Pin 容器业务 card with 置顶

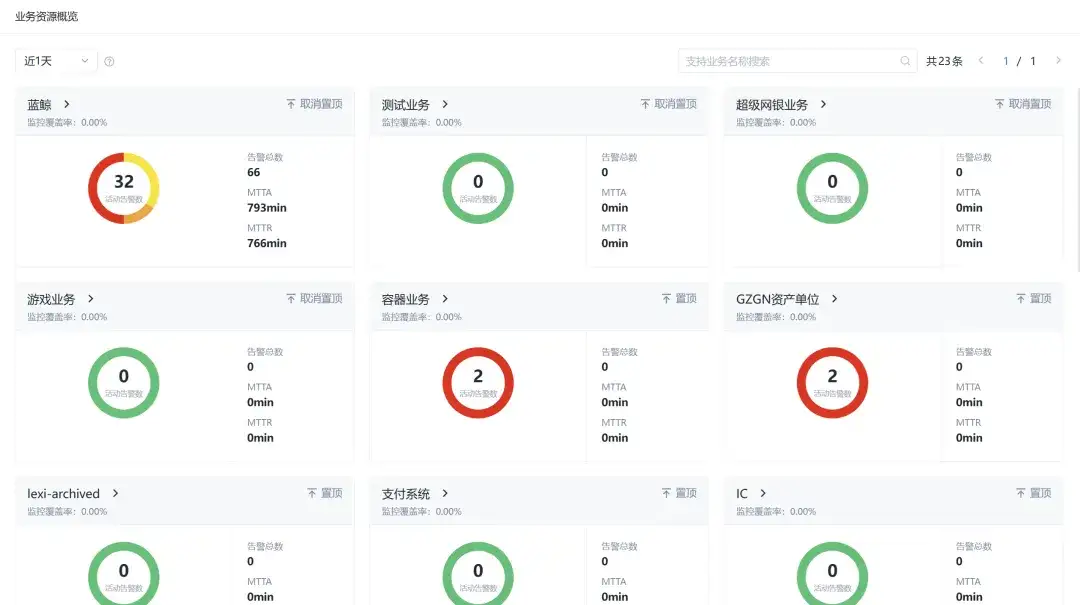point(679,298)
